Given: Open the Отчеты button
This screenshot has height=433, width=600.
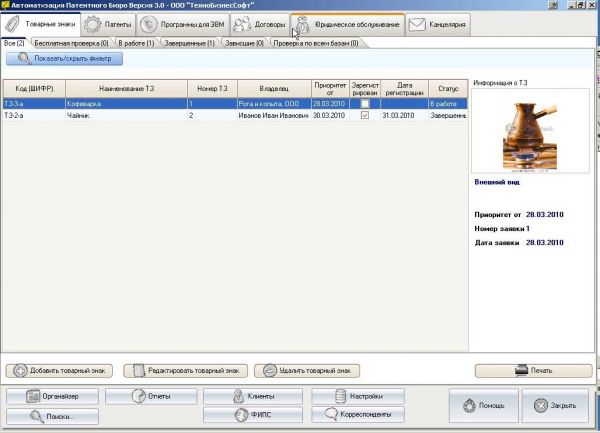Looking at the screenshot, I should pos(151,396).
